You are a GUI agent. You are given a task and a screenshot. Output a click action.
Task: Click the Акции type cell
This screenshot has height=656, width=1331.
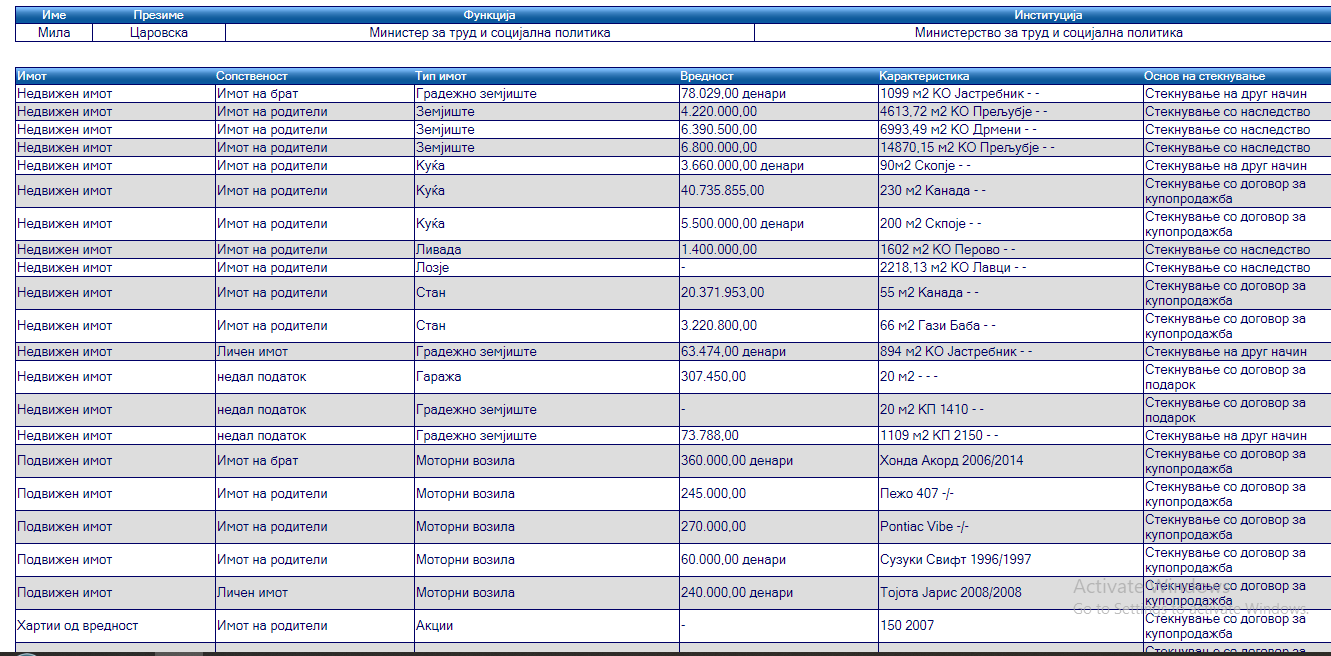435,626
